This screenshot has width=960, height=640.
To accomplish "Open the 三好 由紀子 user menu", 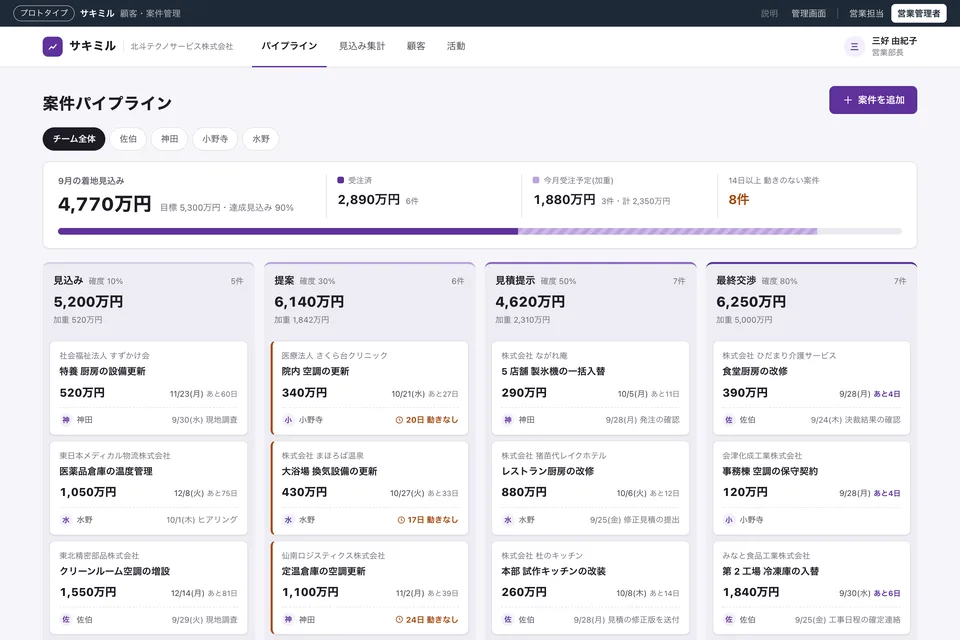I will 880,47.
